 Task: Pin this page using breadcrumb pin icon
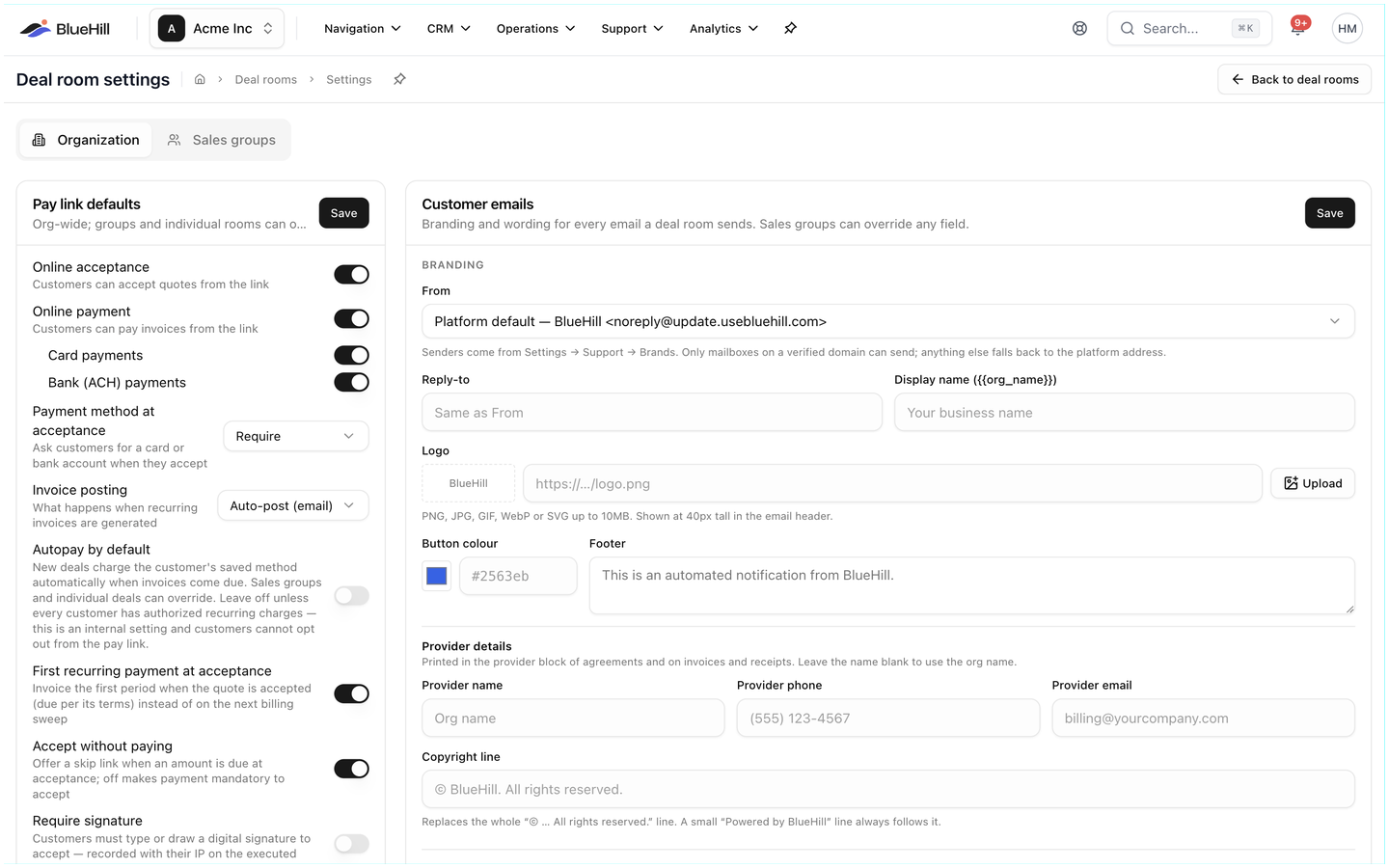[x=399, y=79]
